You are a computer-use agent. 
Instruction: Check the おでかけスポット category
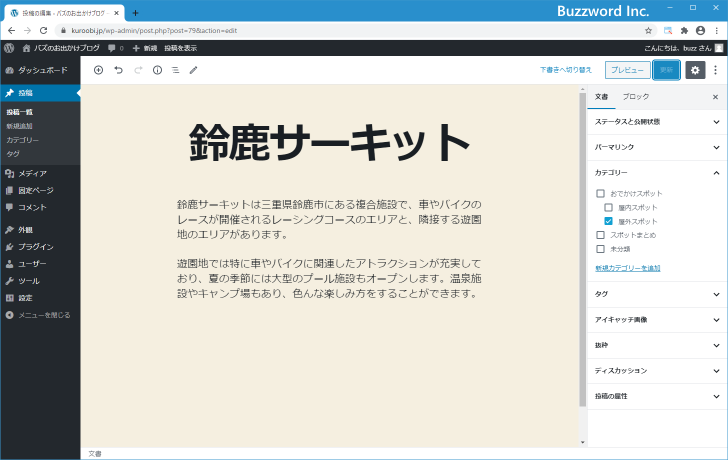(x=600, y=194)
